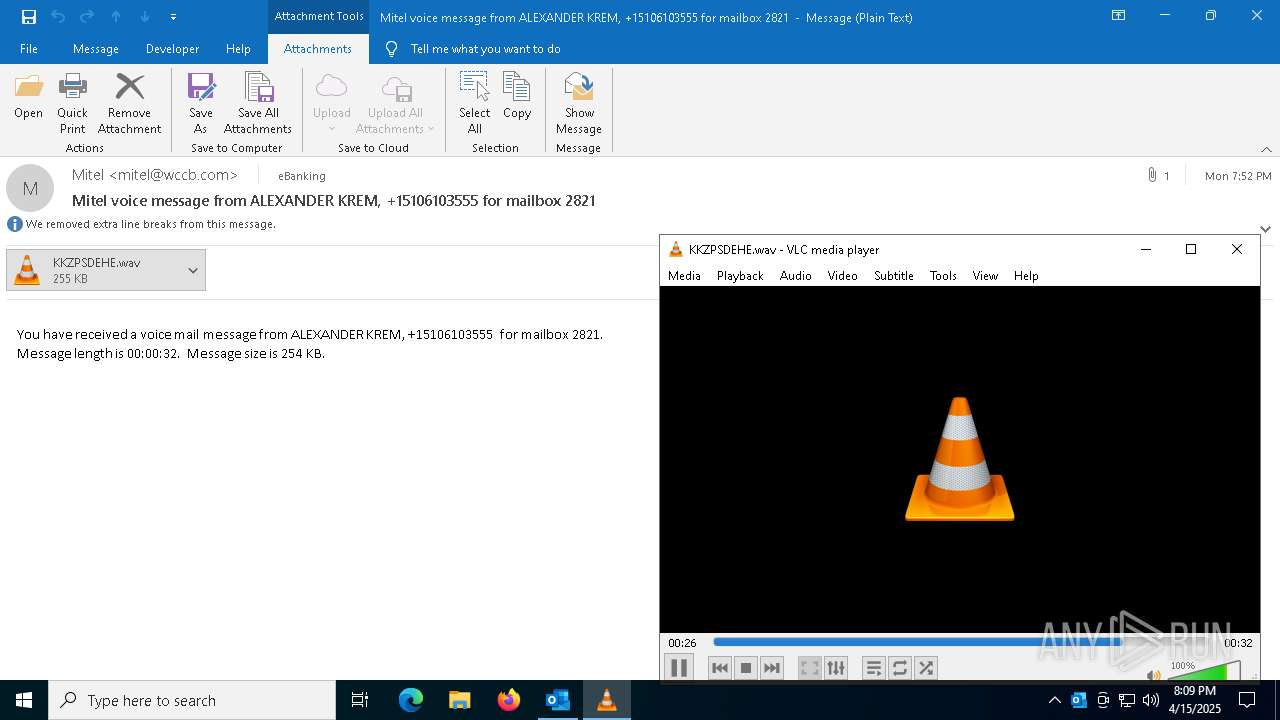Copy the selected attachment
Viewport: 1280px width, 720px height.
517,97
